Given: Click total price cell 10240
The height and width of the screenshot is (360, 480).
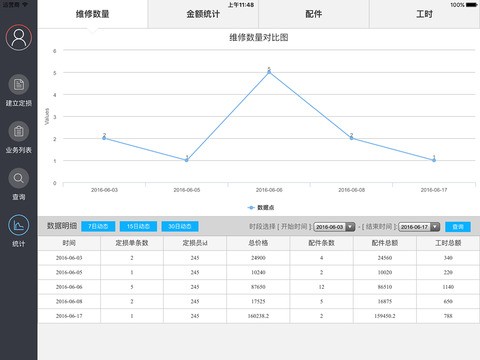Looking at the screenshot, I should (x=258, y=272).
